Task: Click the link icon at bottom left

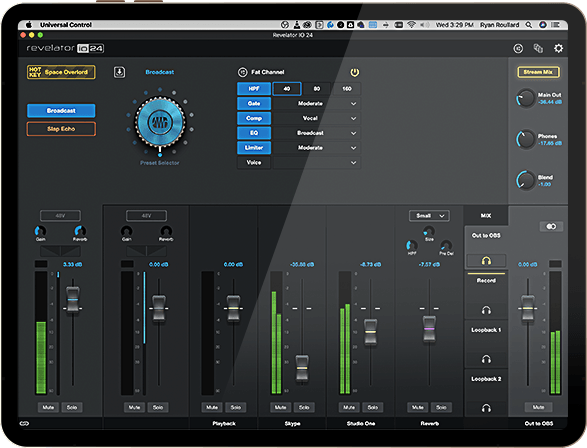Action: click(24, 423)
